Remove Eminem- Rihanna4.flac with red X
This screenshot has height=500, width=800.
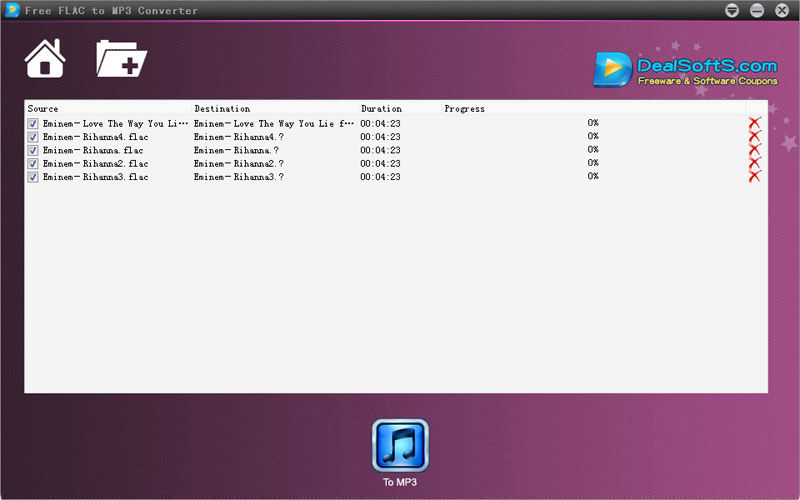pyautogui.click(x=755, y=136)
